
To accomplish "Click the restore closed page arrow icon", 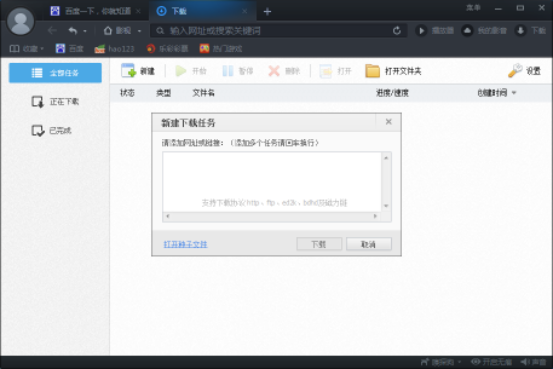I will [x=73, y=31].
